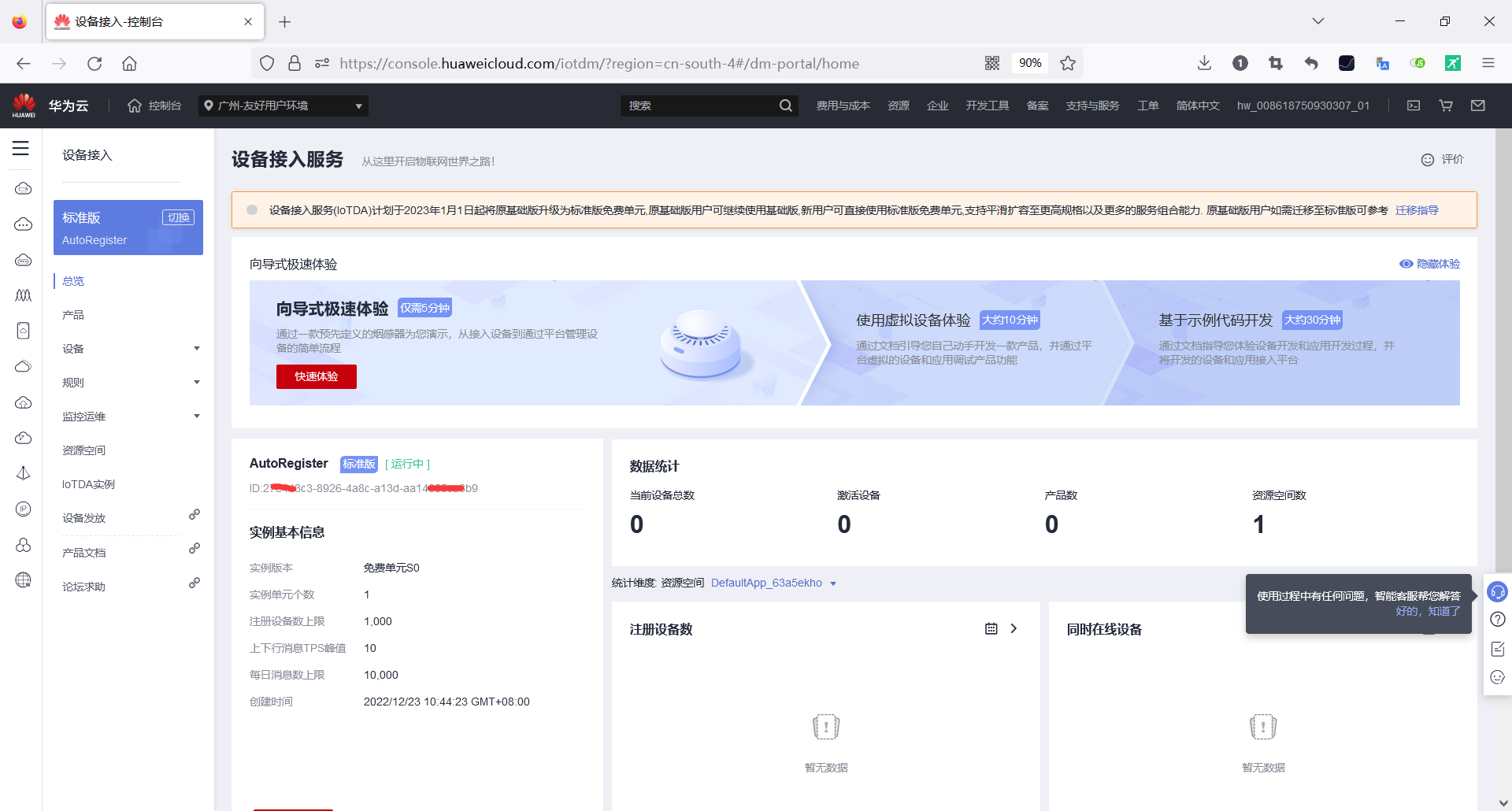Click the smiley satisfaction icon on right rail
Image resolution: width=1512 pixels, height=811 pixels.
[x=1498, y=677]
